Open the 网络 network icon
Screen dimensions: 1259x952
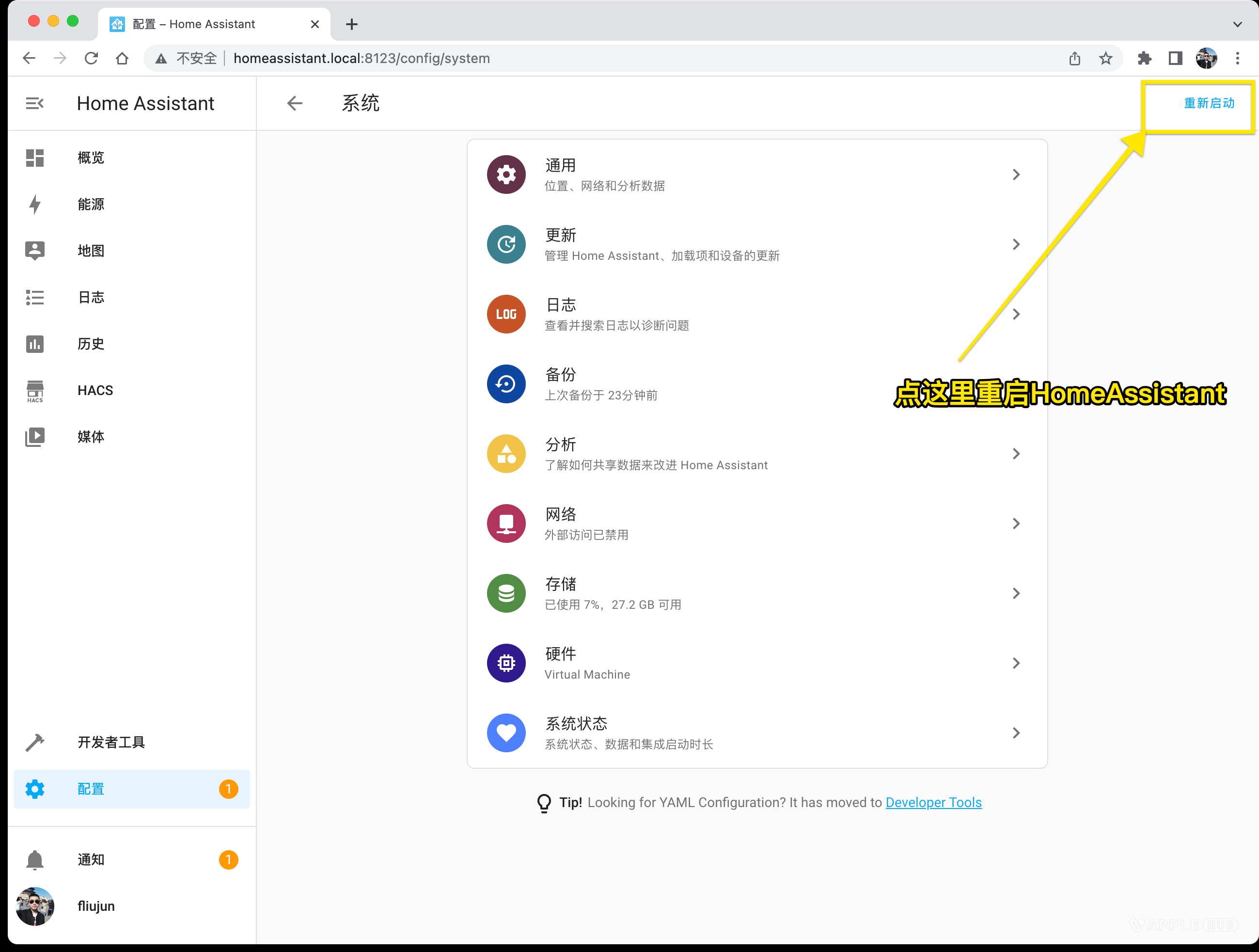click(x=505, y=523)
